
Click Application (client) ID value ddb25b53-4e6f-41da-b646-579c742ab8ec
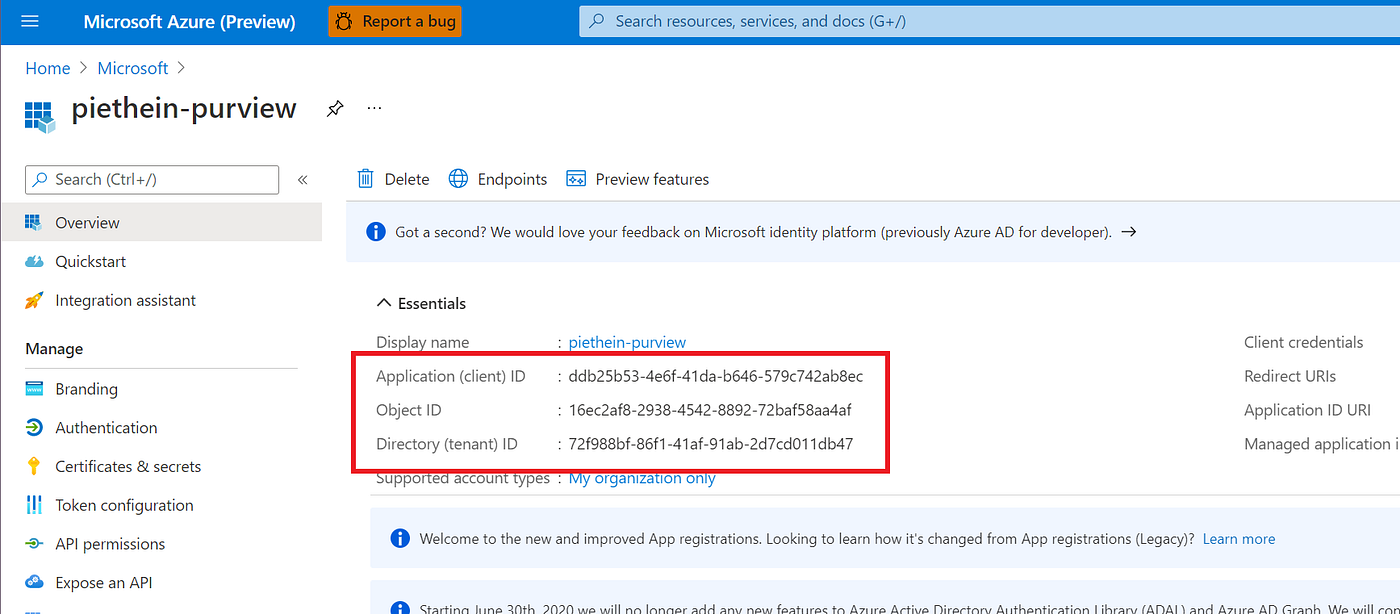(x=716, y=376)
